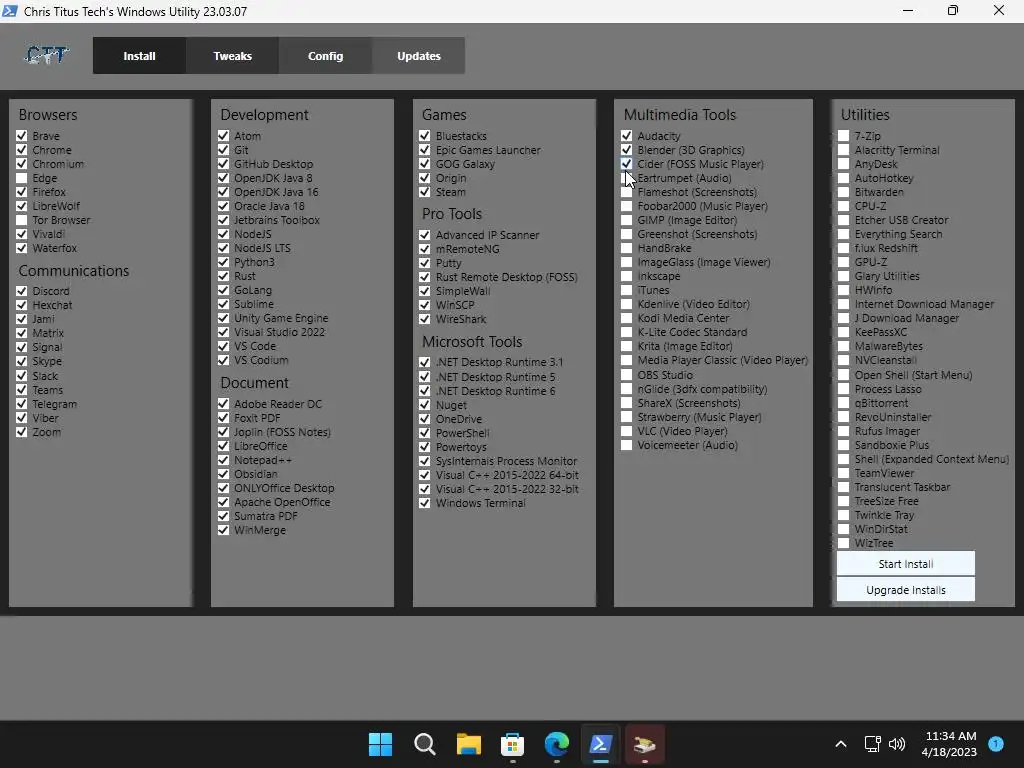Check the Bitwarden checkbox

[843, 192]
